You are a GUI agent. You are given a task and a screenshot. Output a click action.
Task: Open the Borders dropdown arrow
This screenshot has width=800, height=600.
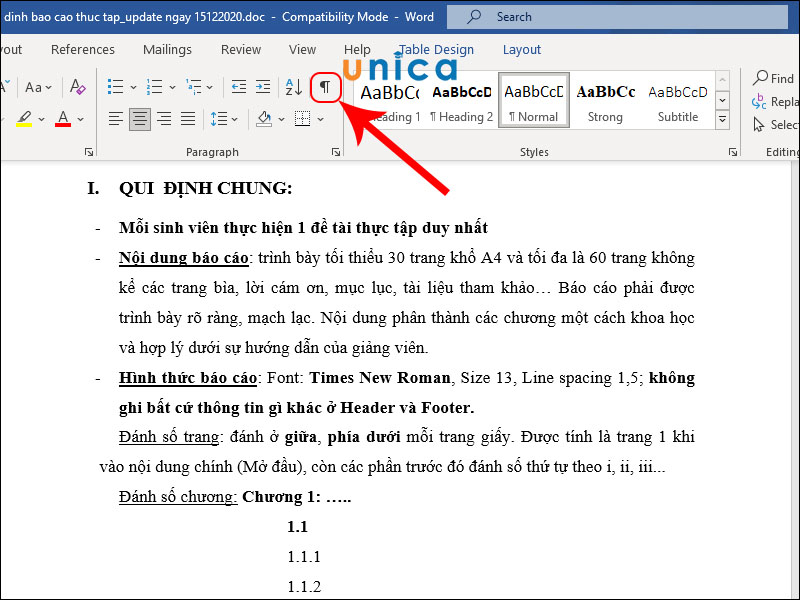click(318, 118)
